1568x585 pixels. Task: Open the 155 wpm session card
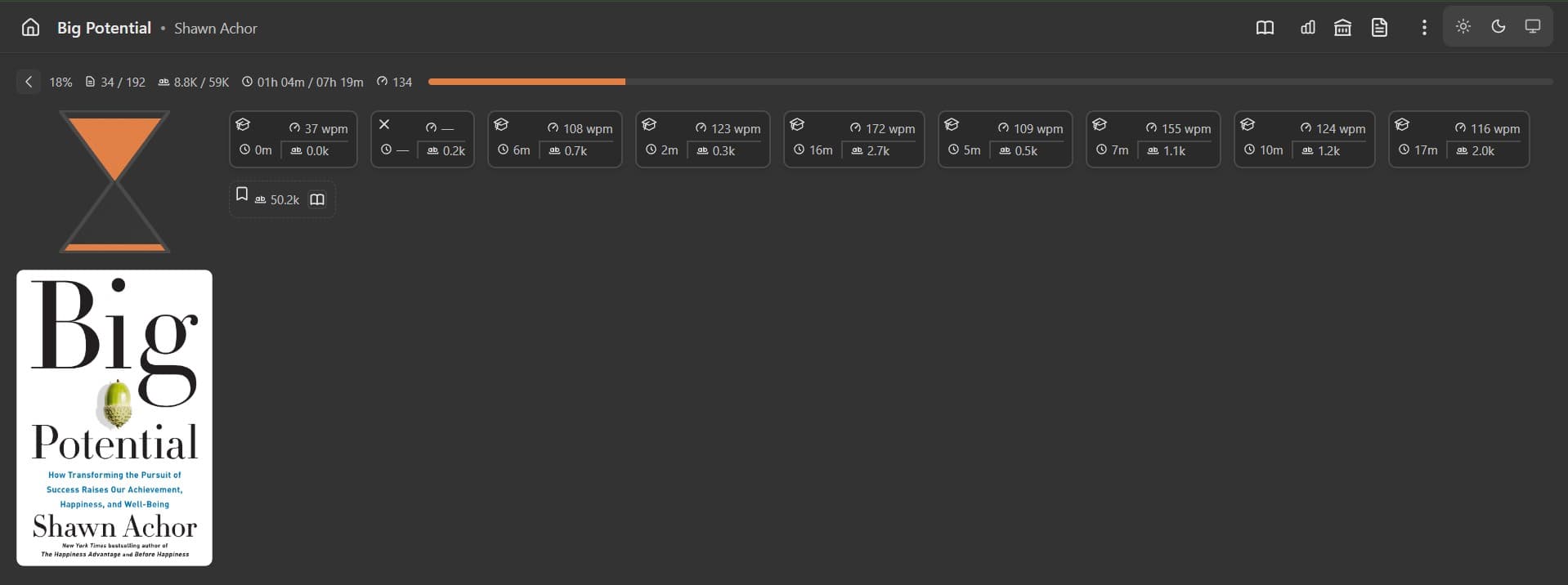[x=1154, y=139]
